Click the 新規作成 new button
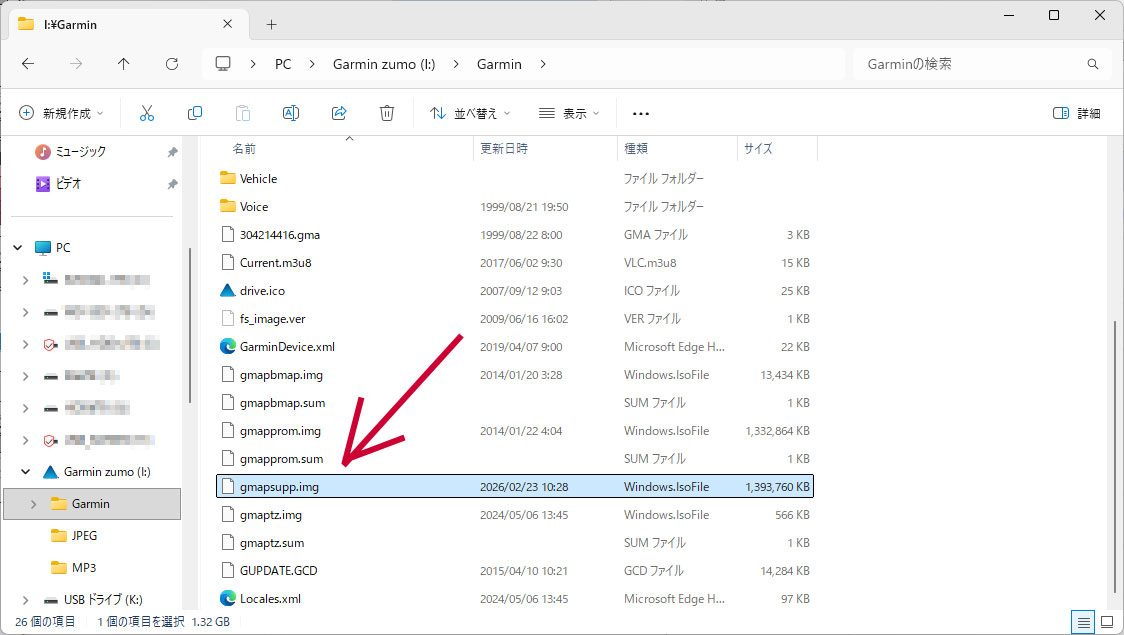This screenshot has height=635, width=1124. pyautogui.click(x=60, y=113)
